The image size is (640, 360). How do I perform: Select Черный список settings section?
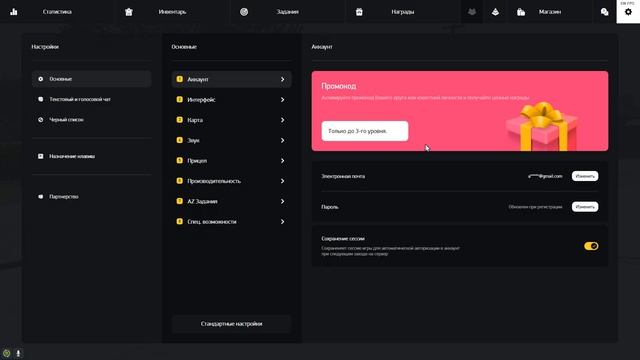tap(91, 120)
